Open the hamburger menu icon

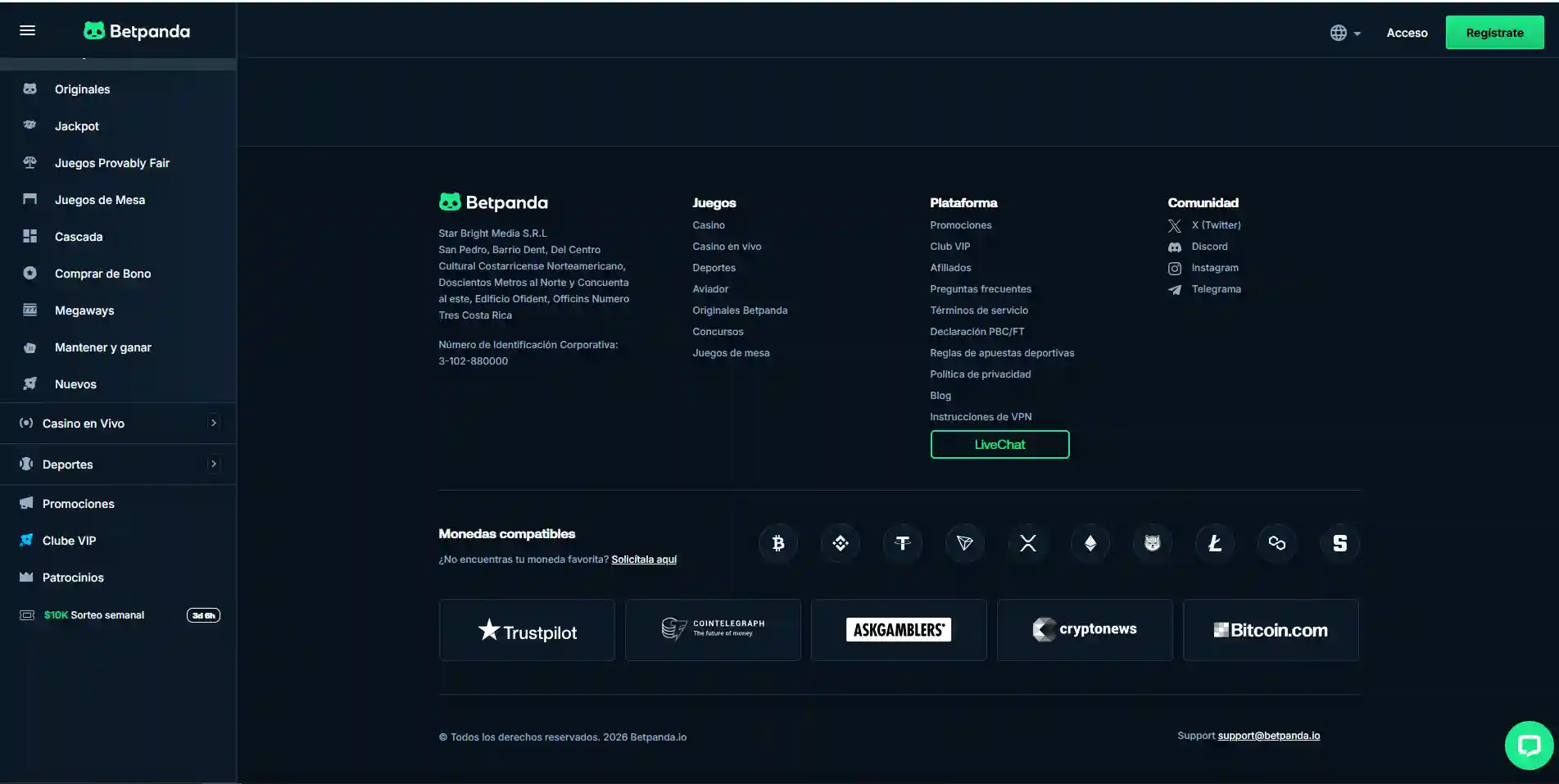(27, 30)
